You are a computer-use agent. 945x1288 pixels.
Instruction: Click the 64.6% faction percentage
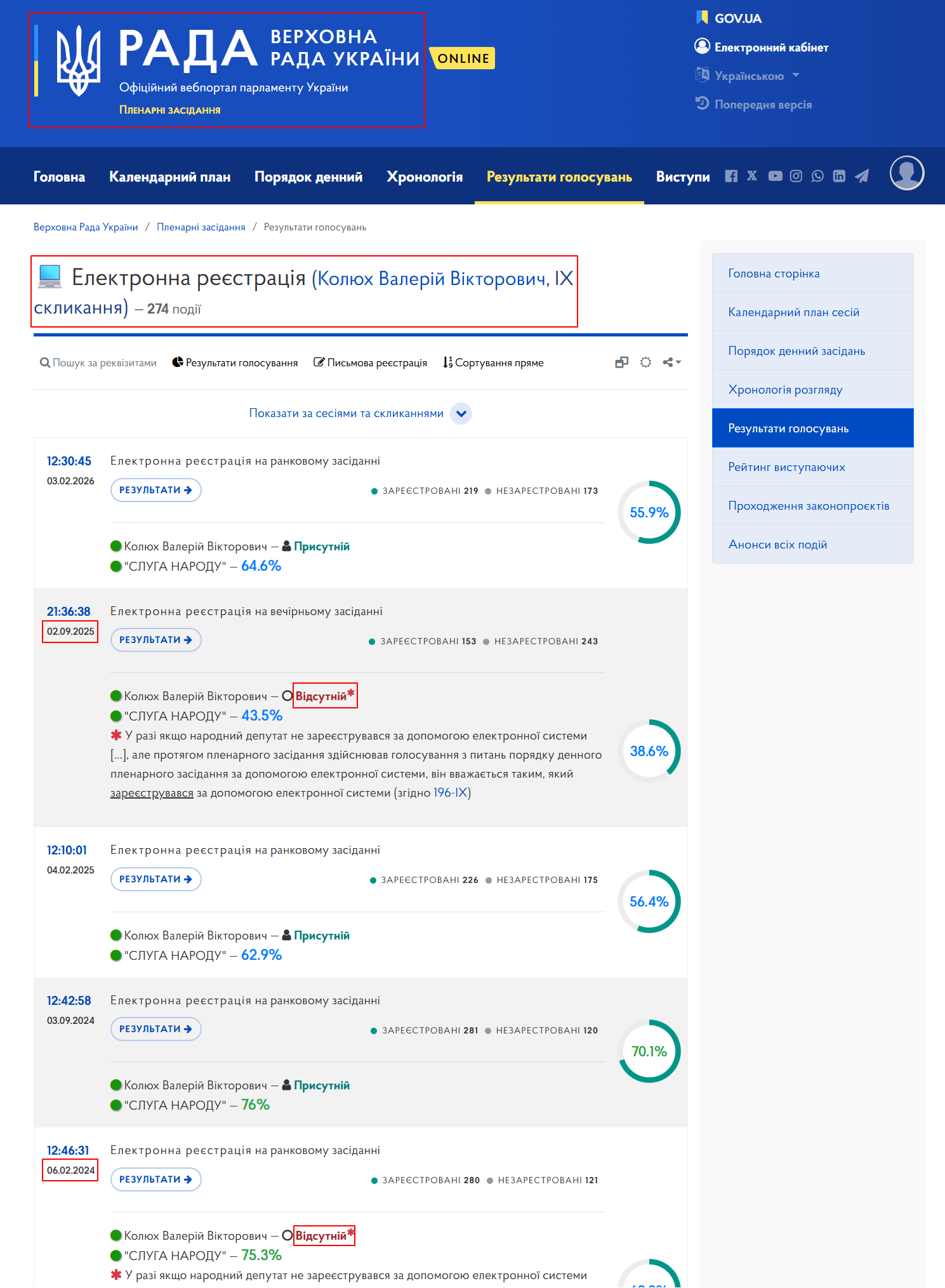261,566
